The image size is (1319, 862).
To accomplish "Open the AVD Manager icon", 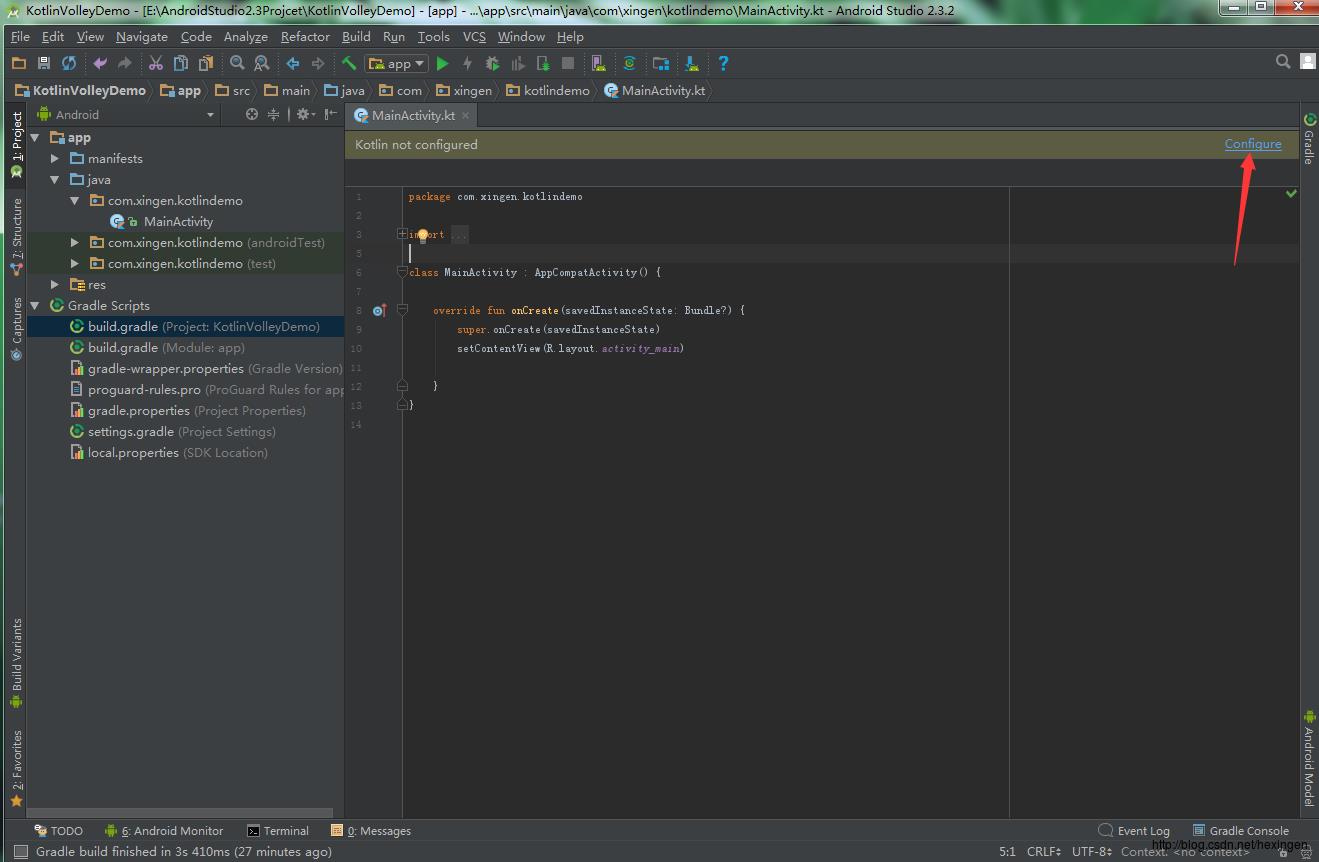I will (x=599, y=63).
